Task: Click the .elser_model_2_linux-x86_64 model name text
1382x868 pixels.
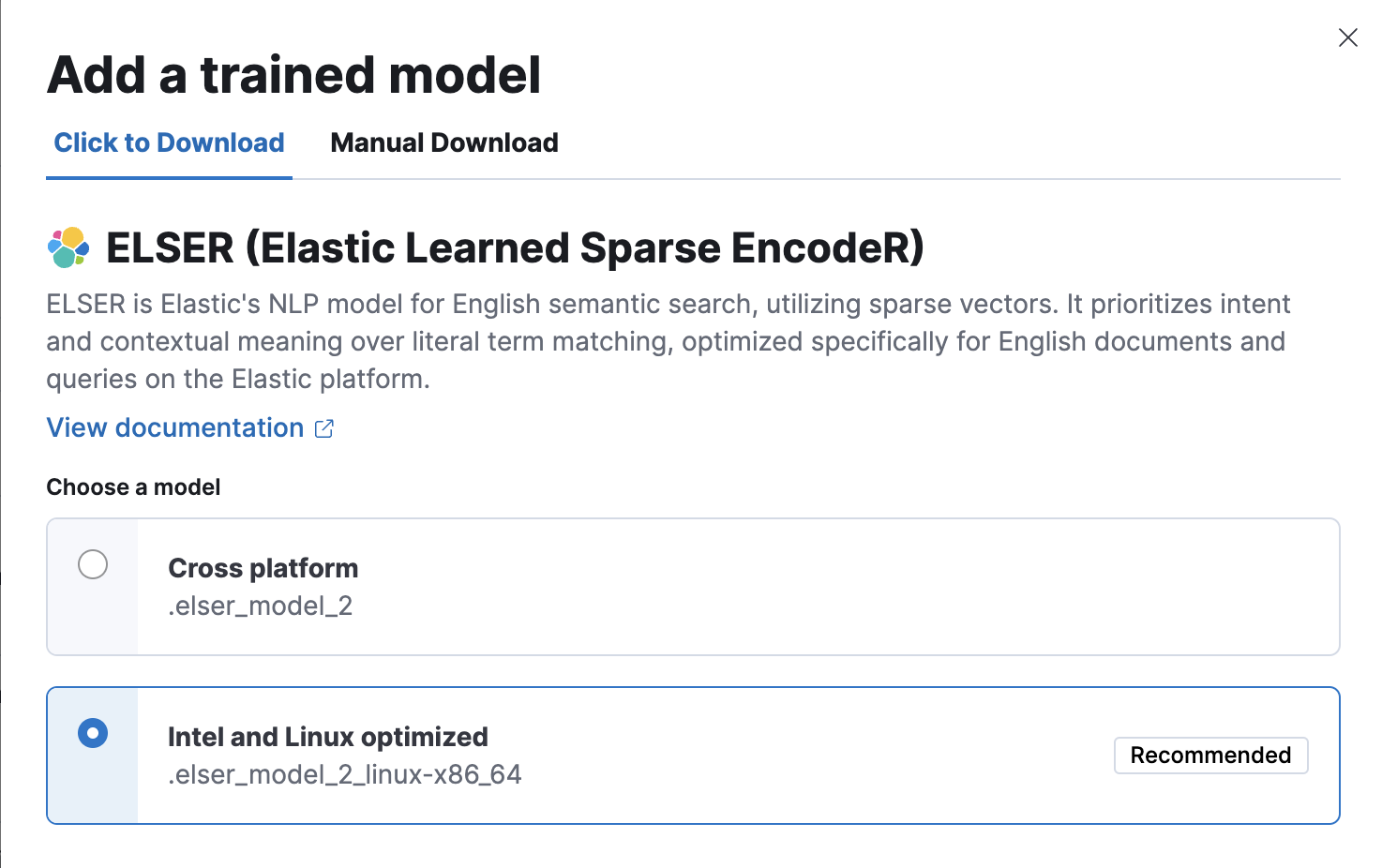Action: [345, 774]
